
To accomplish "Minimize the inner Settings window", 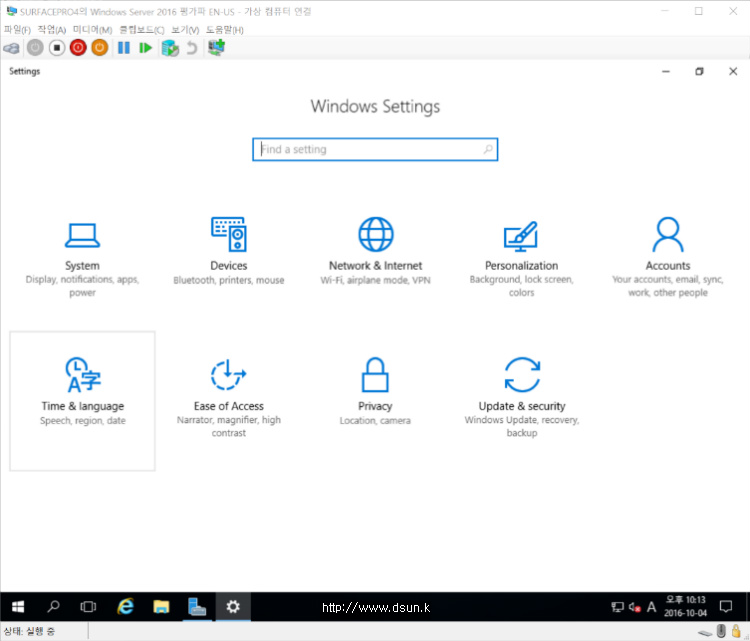I will [666, 71].
